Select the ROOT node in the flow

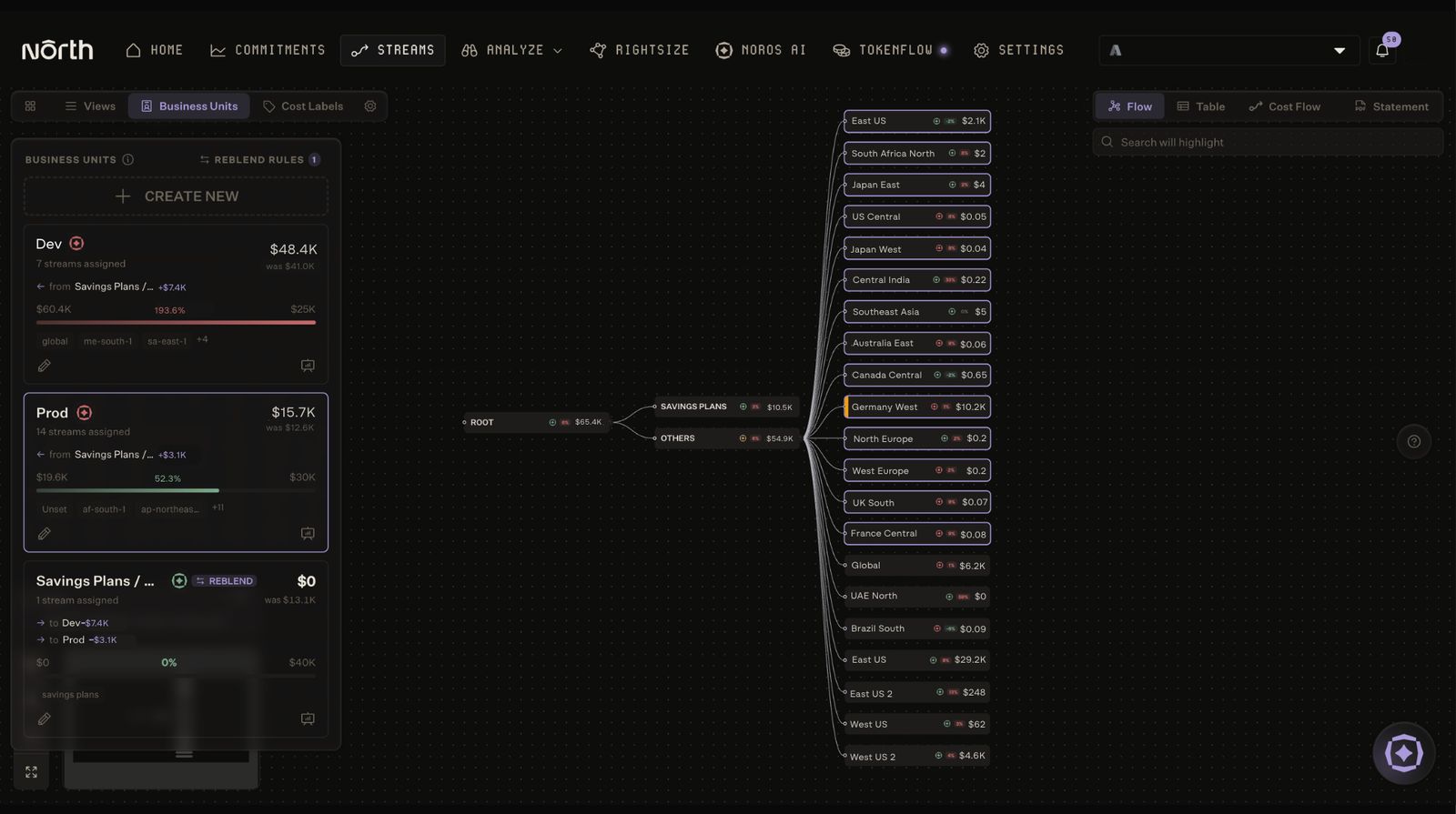(536, 422)
